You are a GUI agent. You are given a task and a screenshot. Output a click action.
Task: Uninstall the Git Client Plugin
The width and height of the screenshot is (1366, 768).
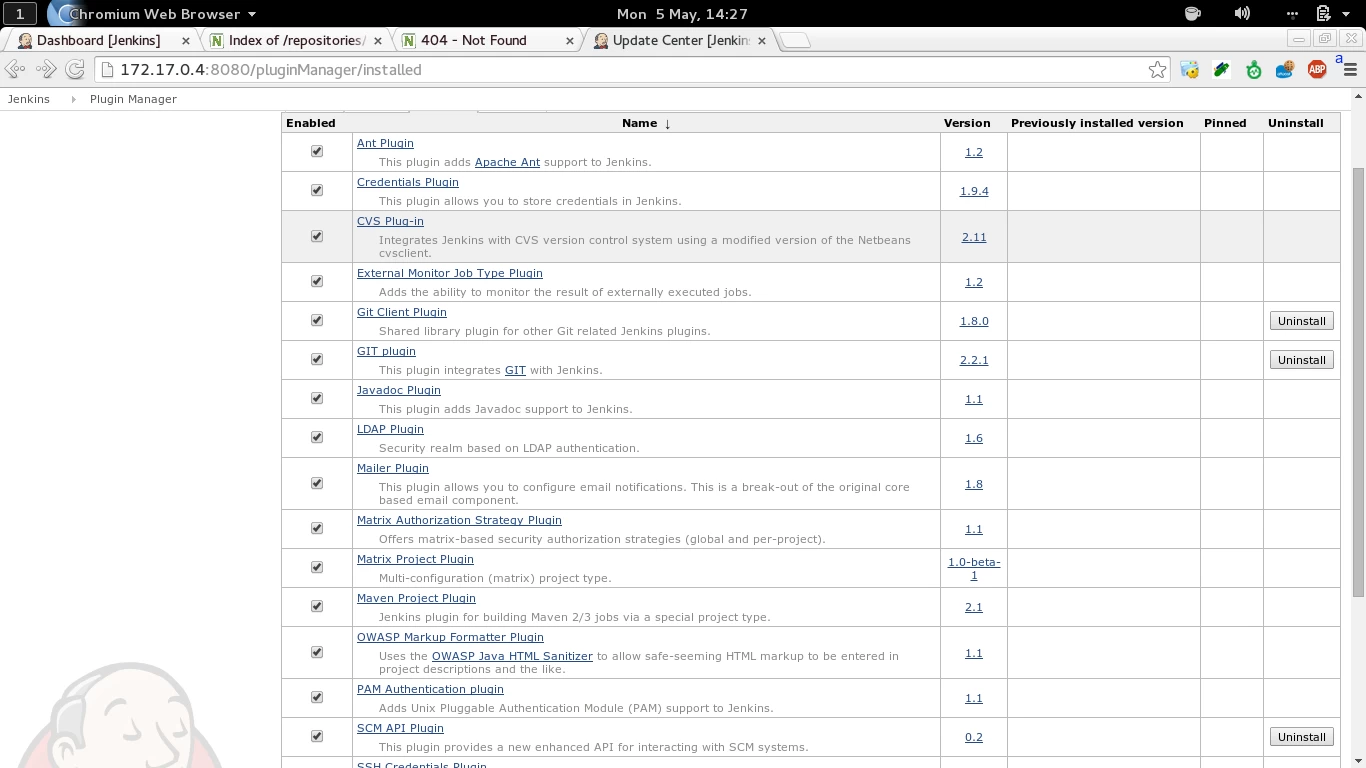pos(1301,321)
